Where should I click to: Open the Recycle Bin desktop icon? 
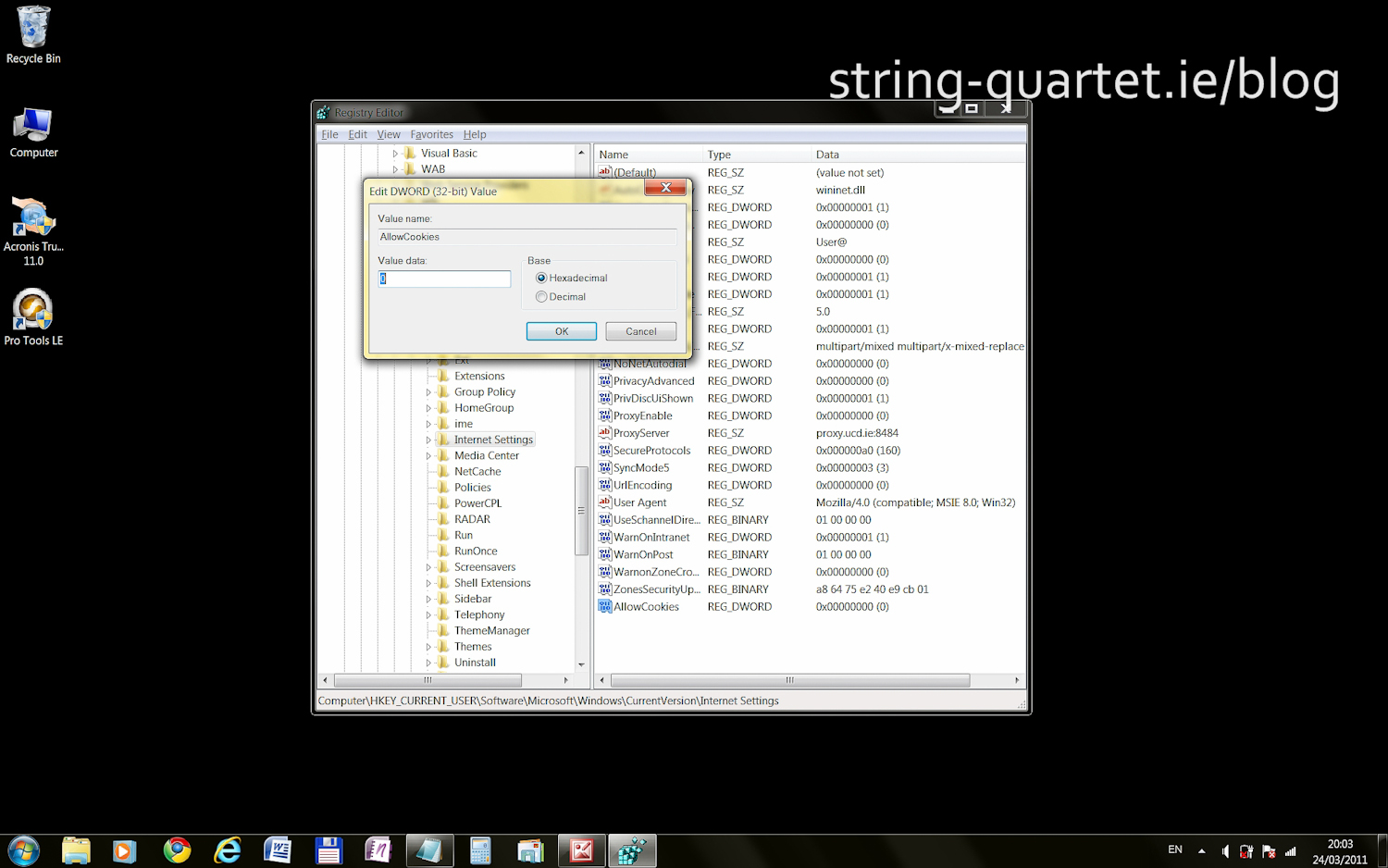coord(33,35)
